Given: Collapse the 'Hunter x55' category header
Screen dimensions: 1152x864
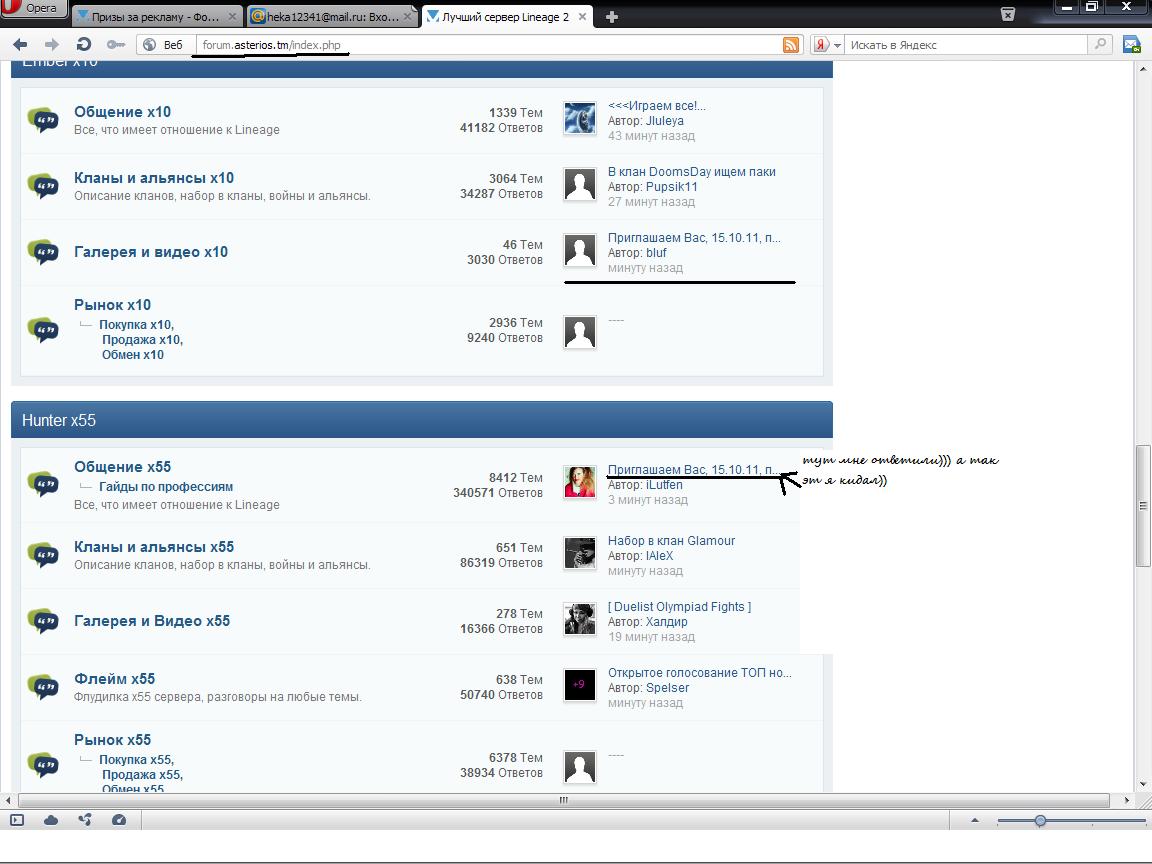Looking at the screenshot, I should coord(422,420).
